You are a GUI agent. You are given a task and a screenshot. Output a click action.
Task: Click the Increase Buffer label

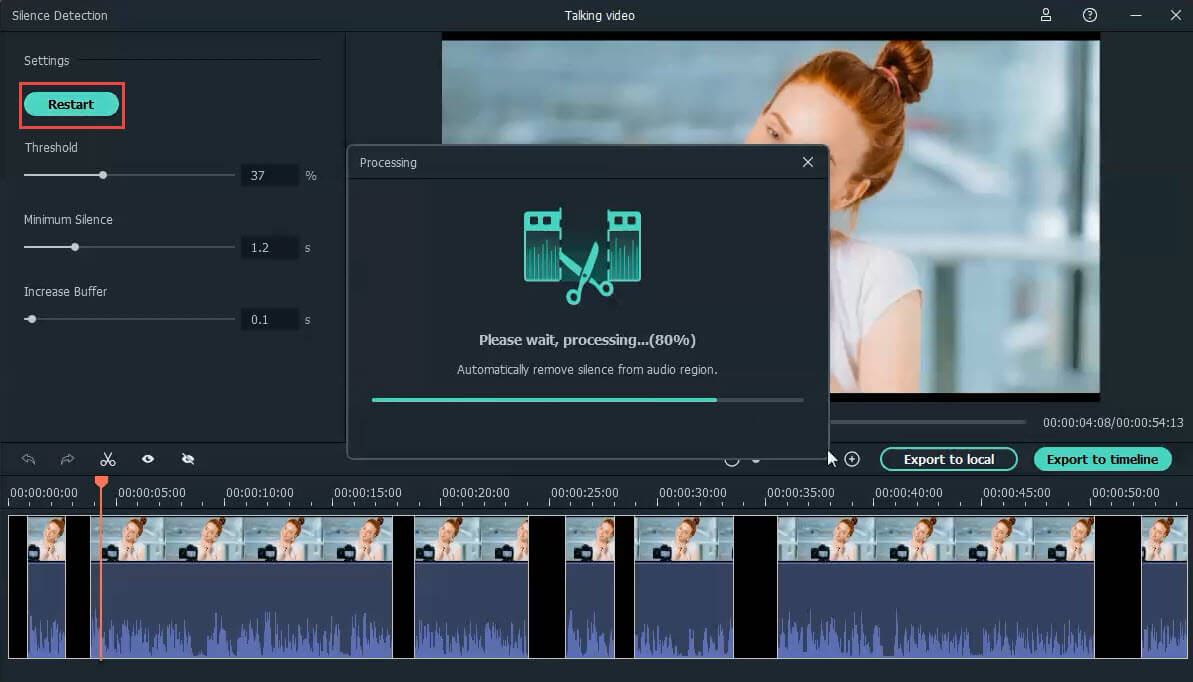point(65,292)
